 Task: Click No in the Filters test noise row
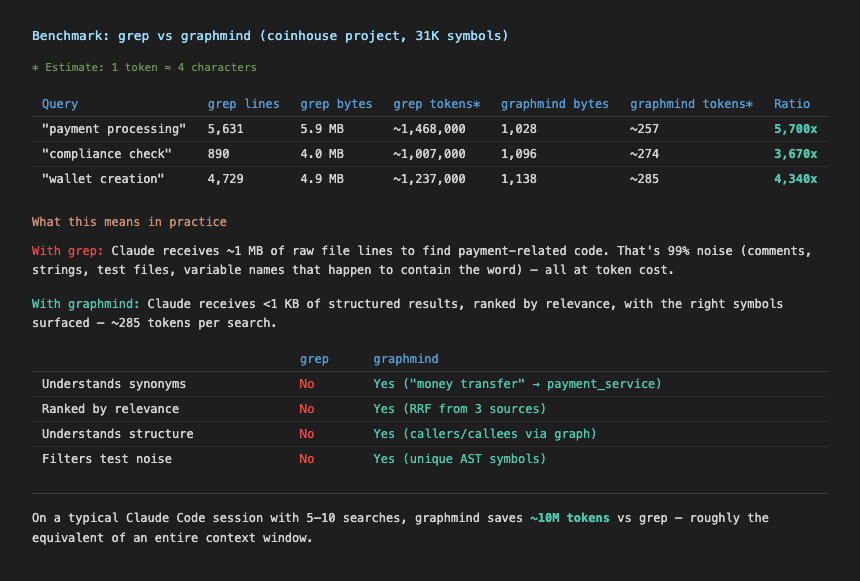tap(307, 459)
